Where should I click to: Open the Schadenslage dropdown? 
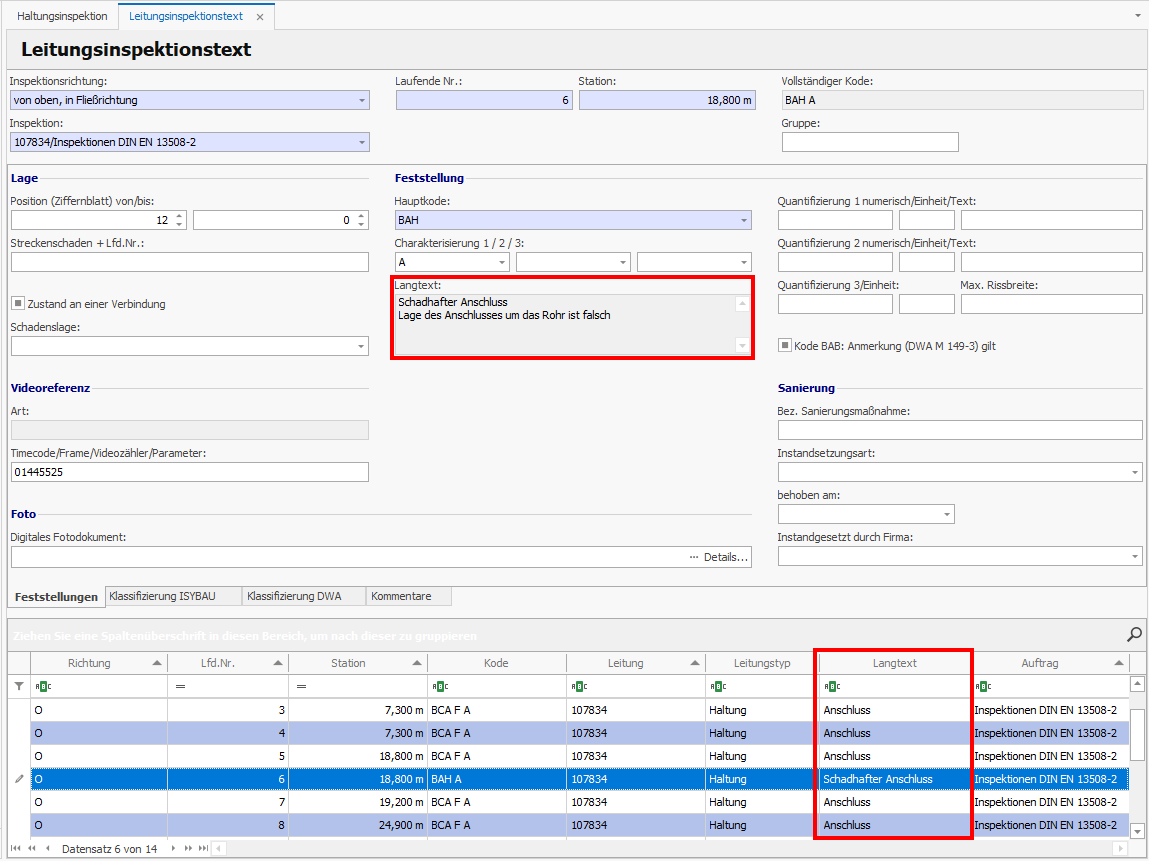pyautogui.click(x=361, y=346)
